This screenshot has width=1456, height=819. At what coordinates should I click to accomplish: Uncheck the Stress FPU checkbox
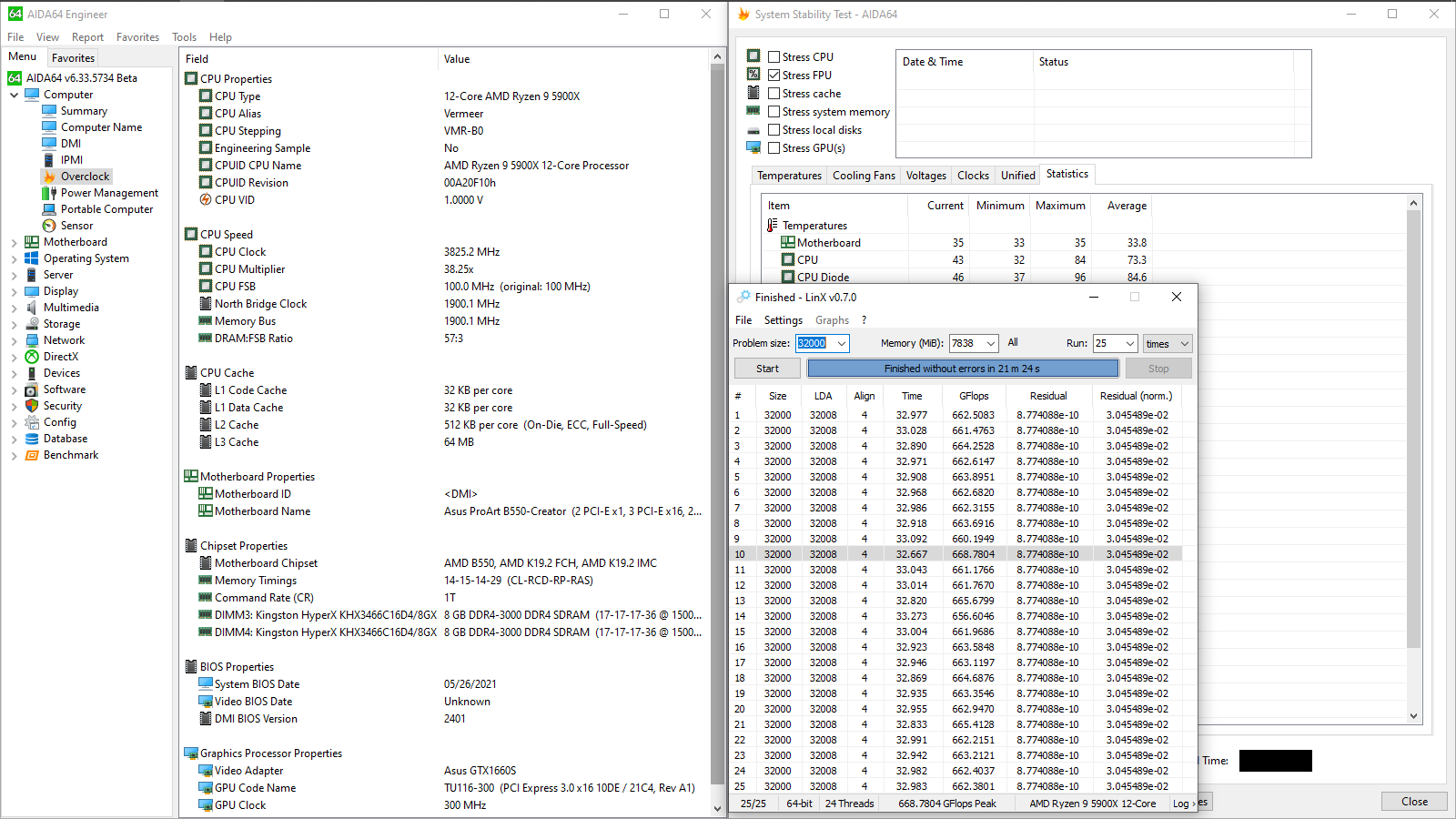[x=774, y=75]
